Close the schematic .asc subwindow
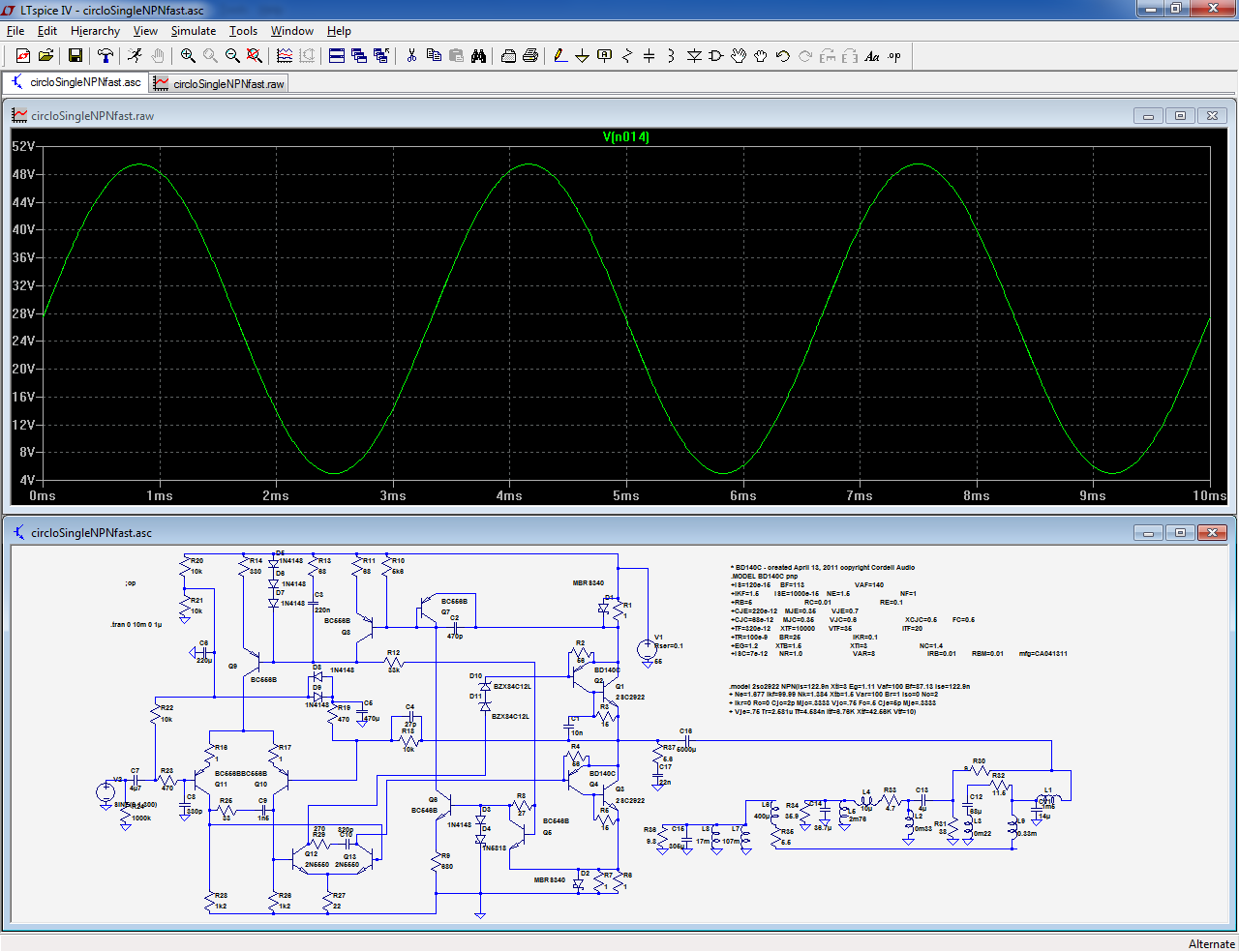This screenshot has width=1239, height=952. coord(1212,532)
